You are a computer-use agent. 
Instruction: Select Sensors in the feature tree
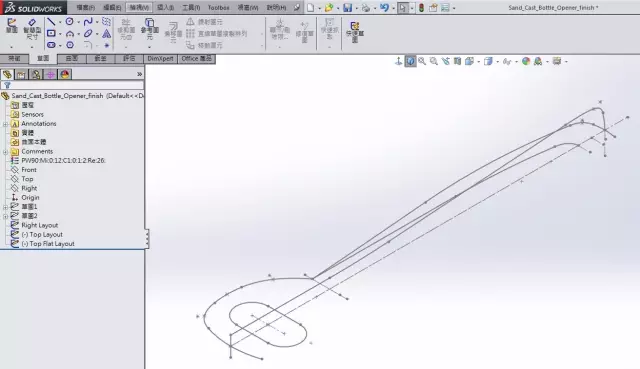[x=32, y=114]
